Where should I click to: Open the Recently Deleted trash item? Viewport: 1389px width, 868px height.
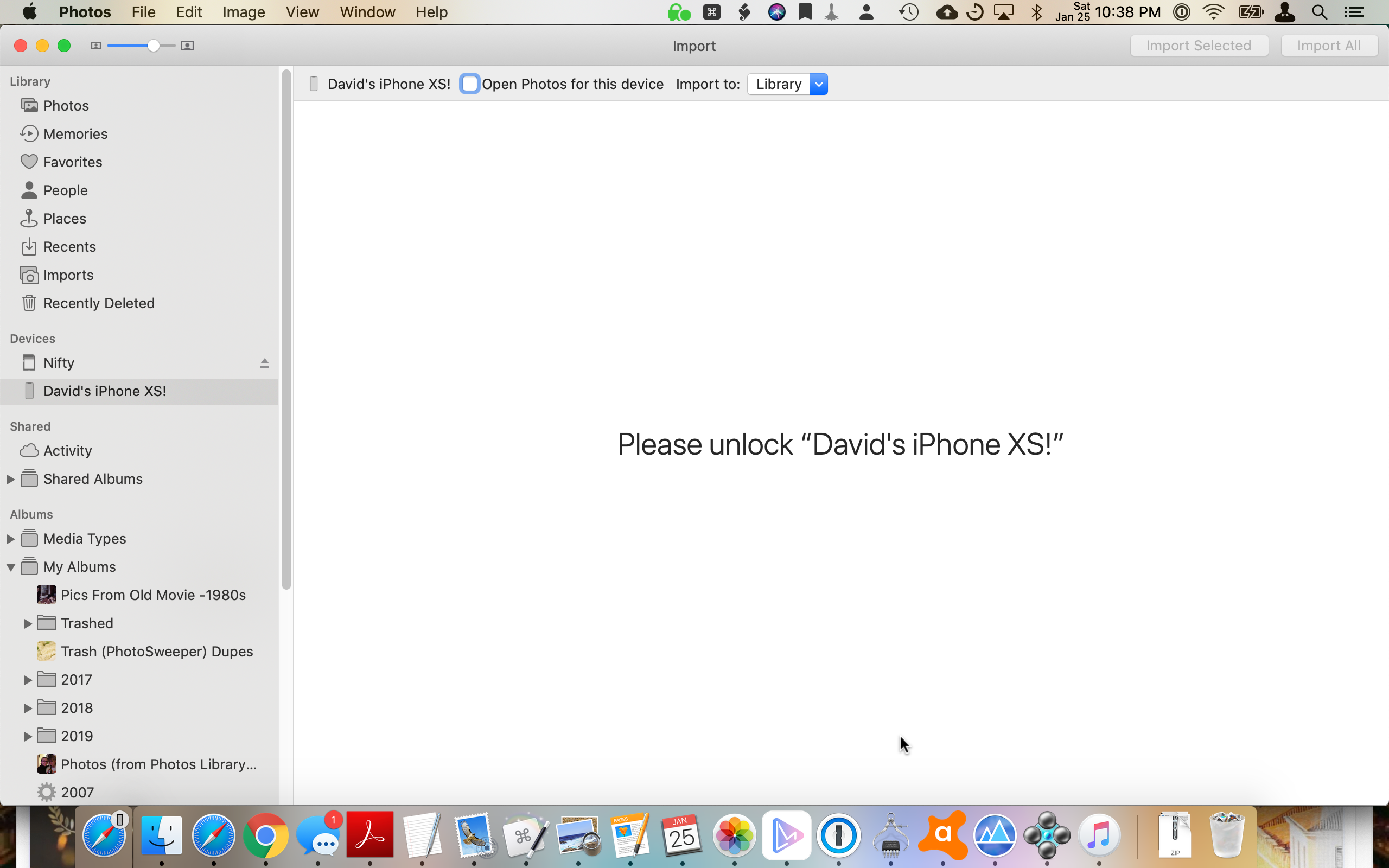click(98, 303)
